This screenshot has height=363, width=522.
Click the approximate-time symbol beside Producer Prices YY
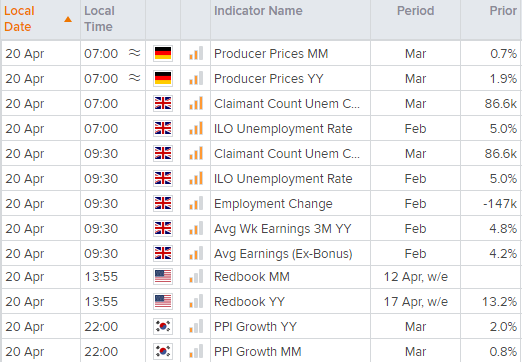coord(135,78)
